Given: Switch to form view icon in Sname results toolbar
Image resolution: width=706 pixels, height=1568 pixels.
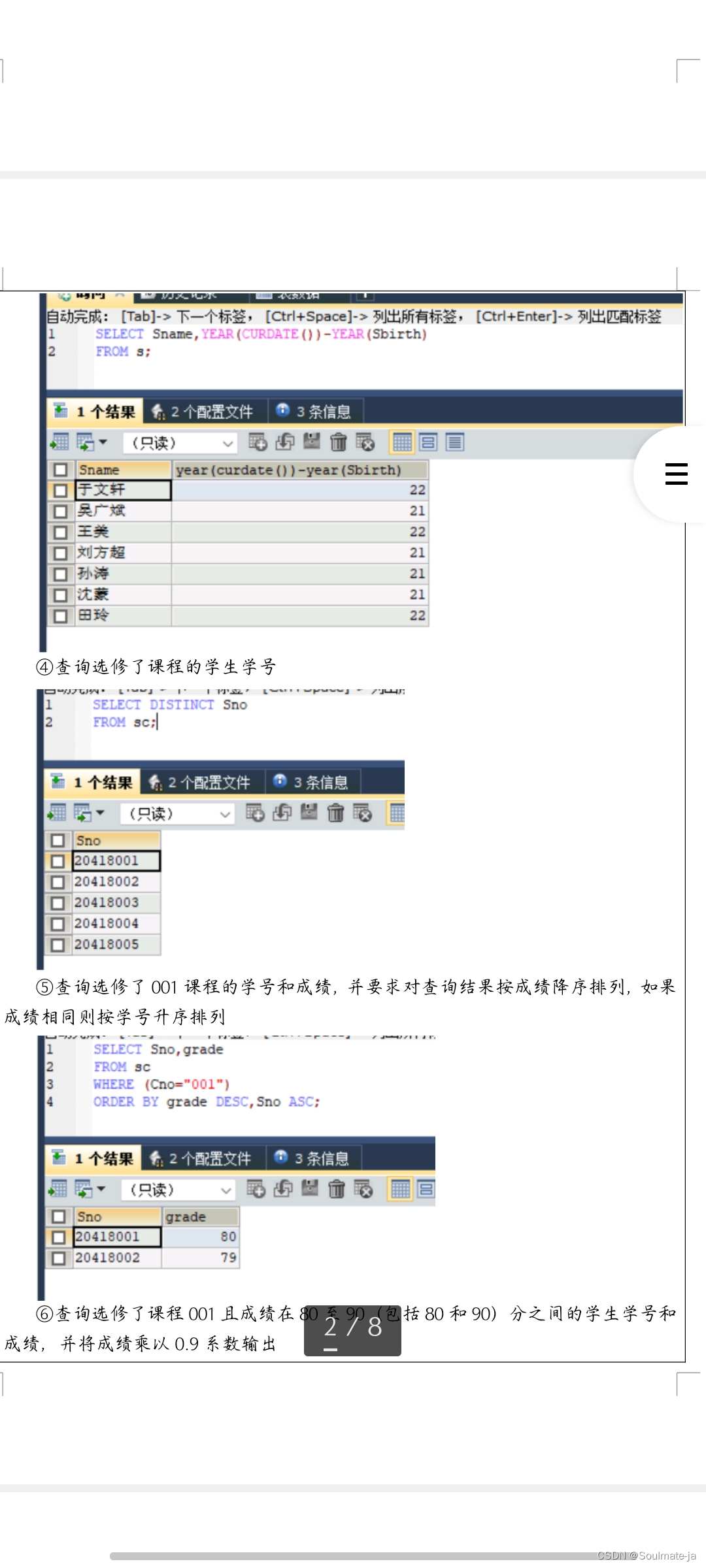Looking at the screenshot, I should [428, 442].
